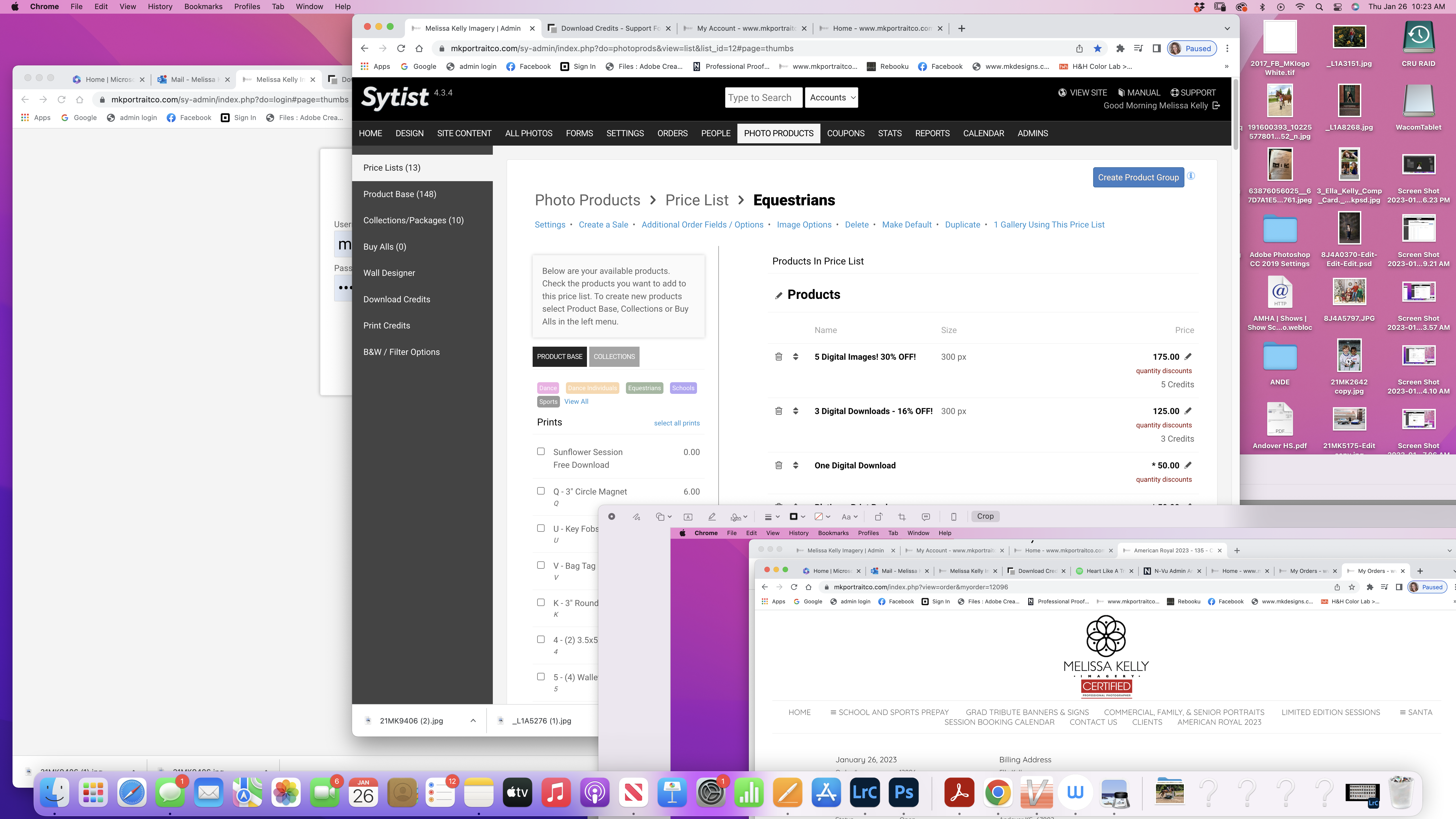
Task: Open the Chrome three-dot menu
Action: point(1227,49)
